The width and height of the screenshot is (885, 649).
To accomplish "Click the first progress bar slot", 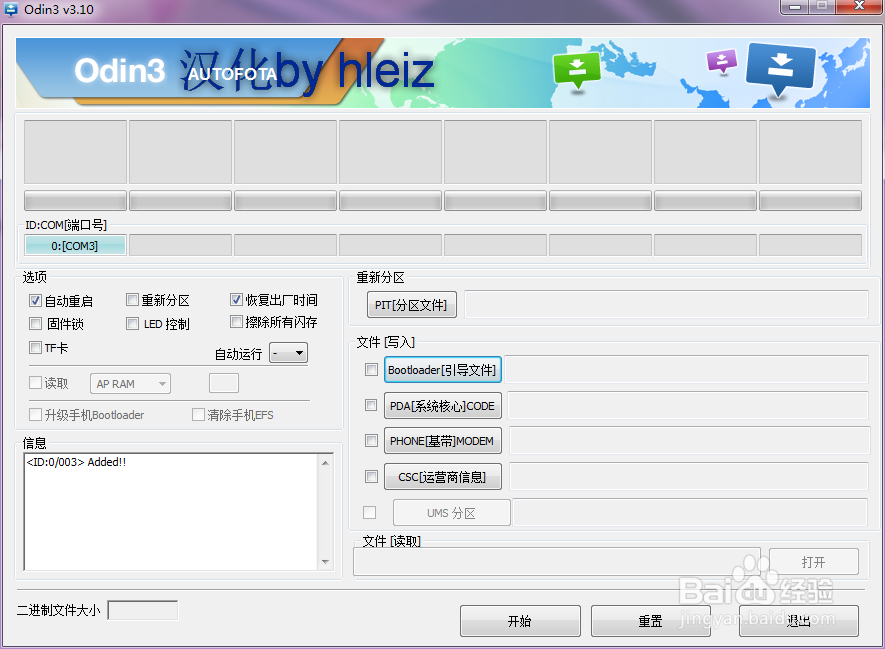I will (75, 200).
